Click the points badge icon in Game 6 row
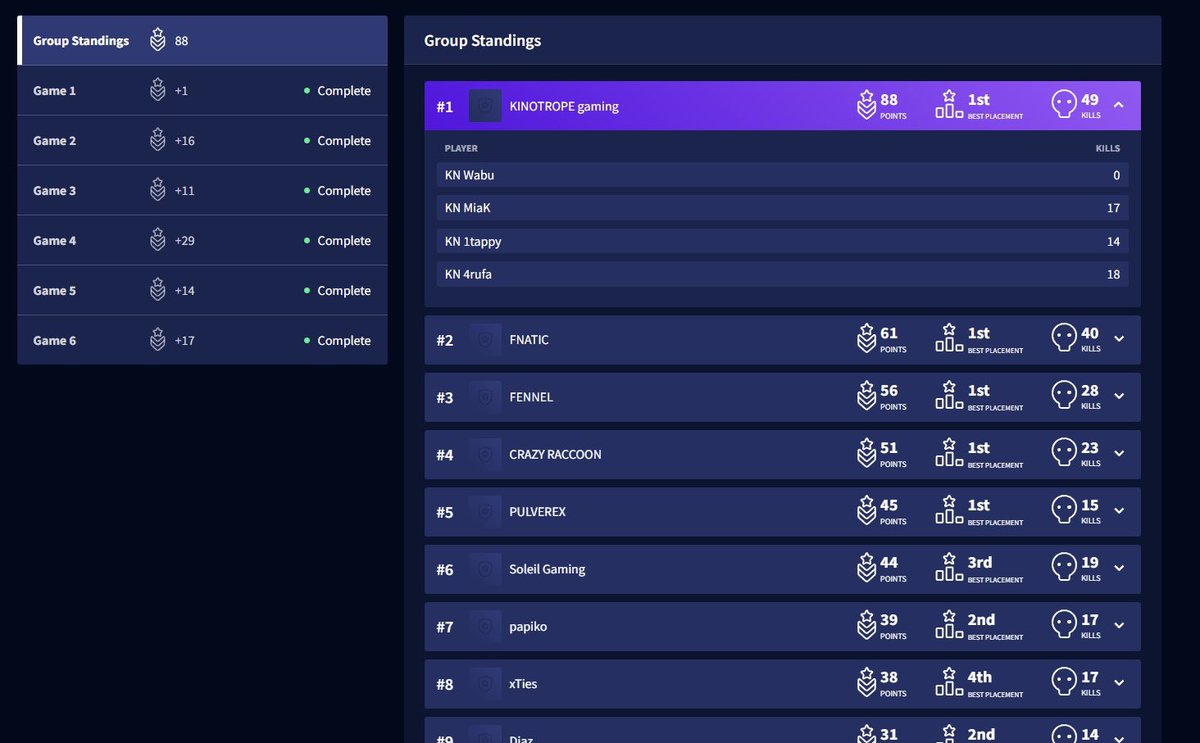 (157, 340)
